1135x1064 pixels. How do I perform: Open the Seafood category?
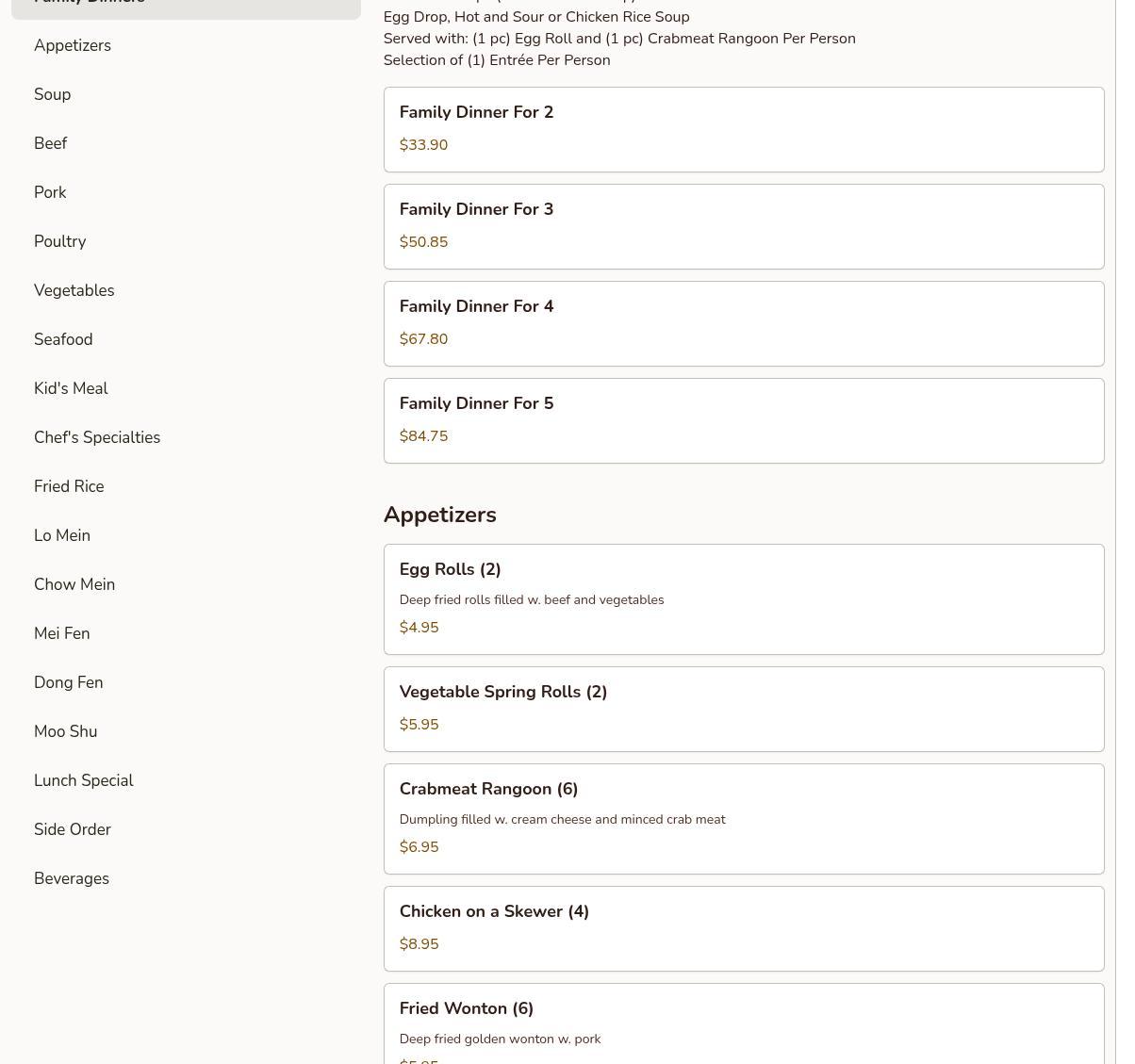[63, 339]
